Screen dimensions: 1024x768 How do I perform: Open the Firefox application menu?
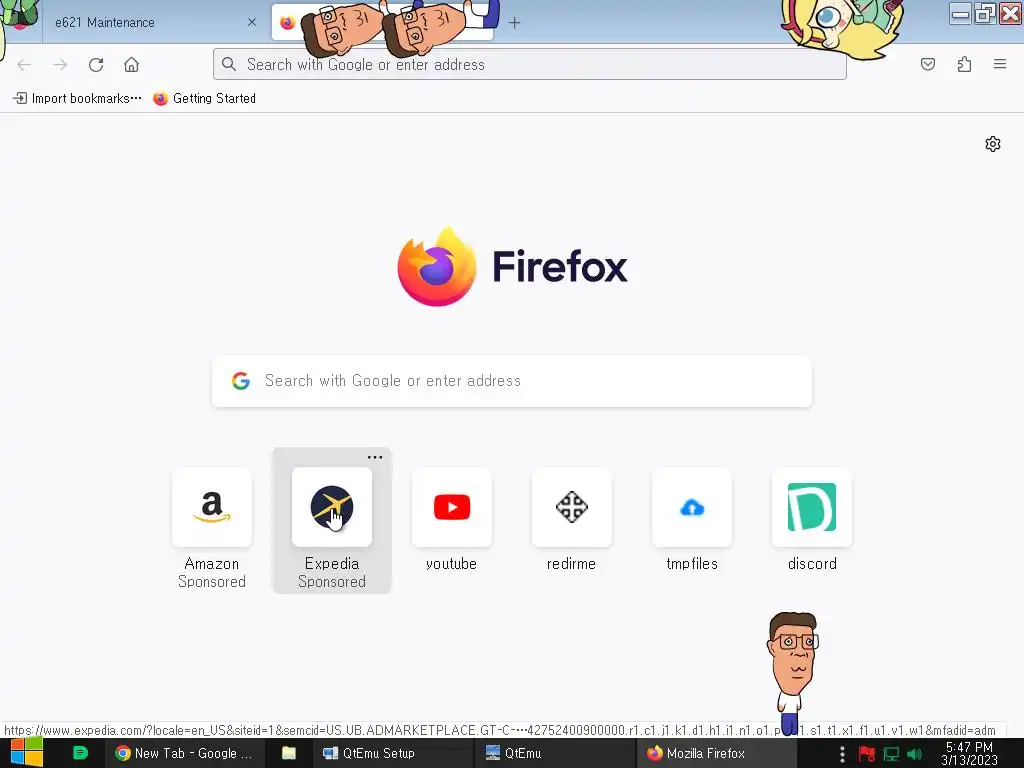[x=1000, y=64]
